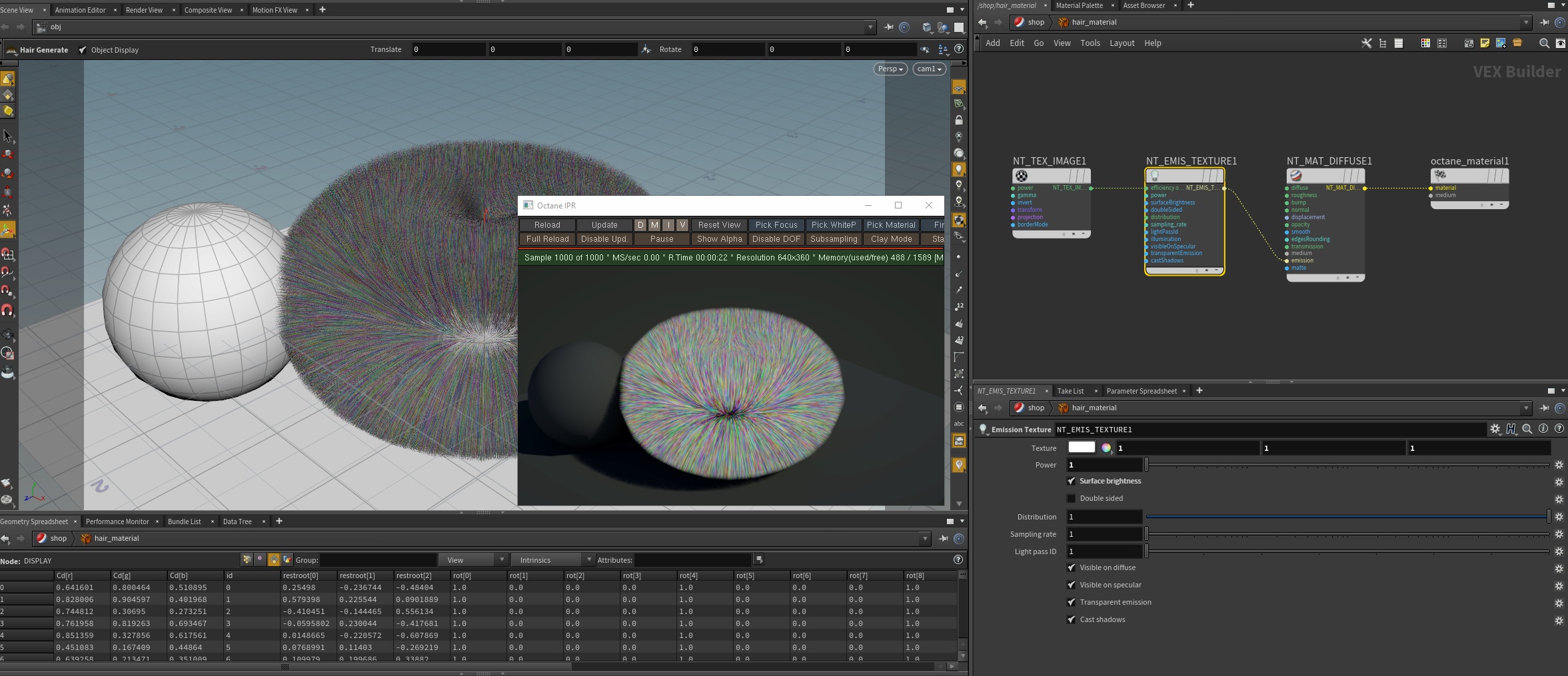Open the spreadsheet help question icon

(x=958, y=560)
